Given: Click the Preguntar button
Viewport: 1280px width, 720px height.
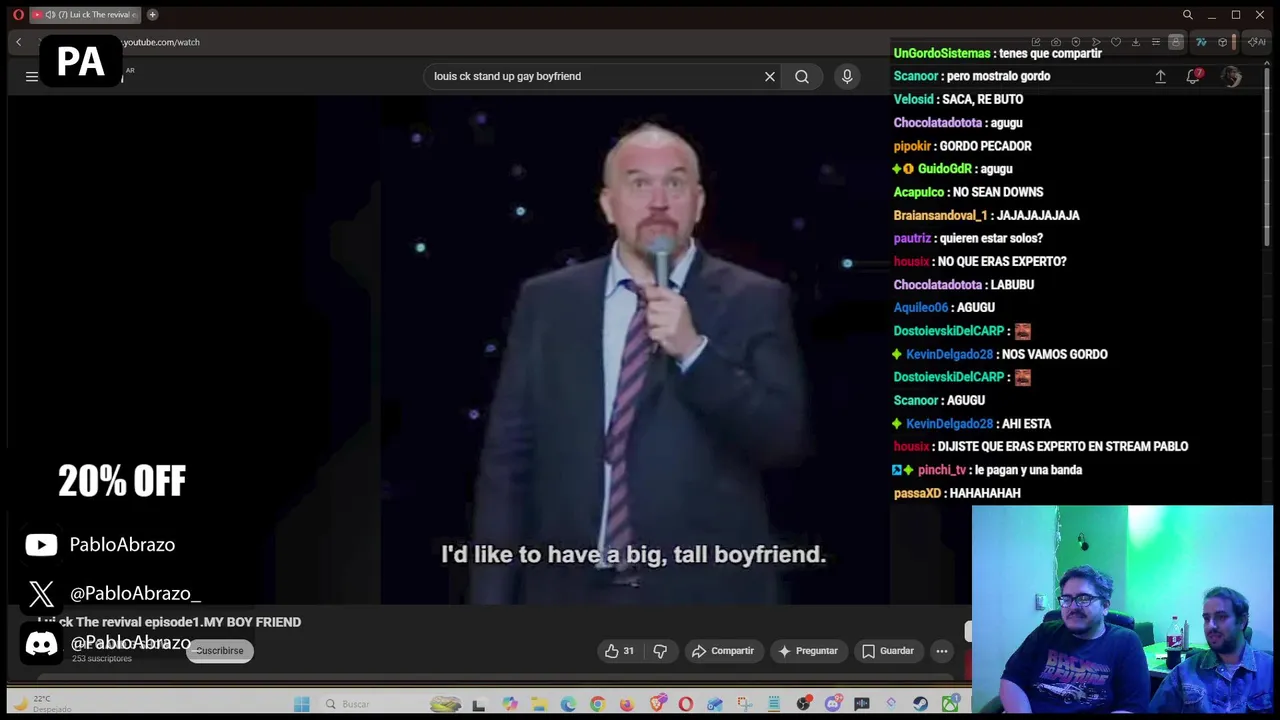Looking at the screenshot, I should 807,651.
